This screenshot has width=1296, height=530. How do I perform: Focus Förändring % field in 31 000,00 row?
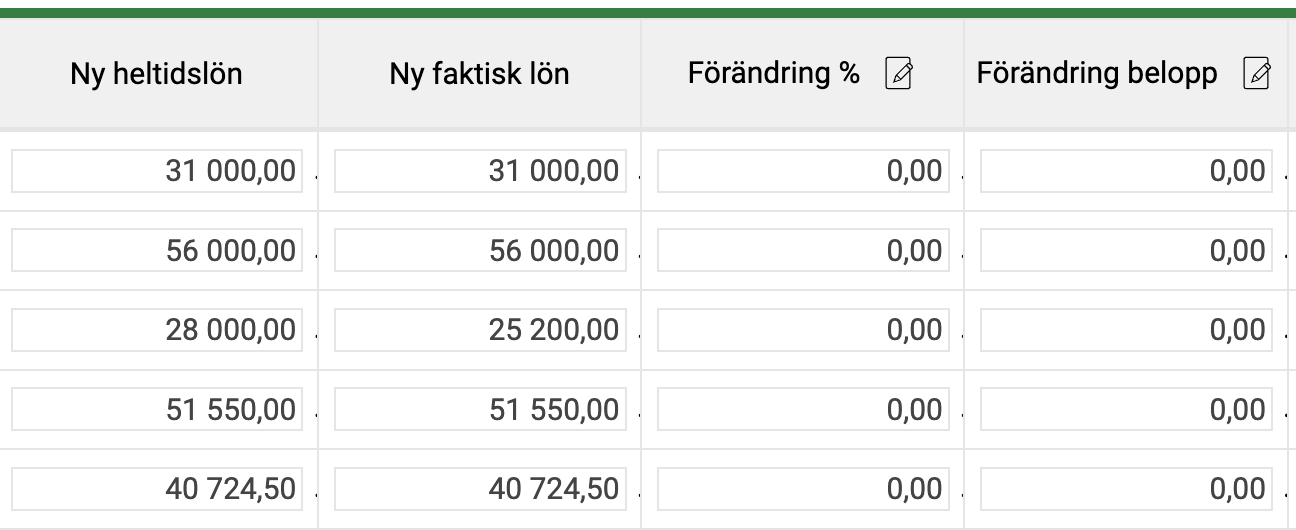point(803,171)
